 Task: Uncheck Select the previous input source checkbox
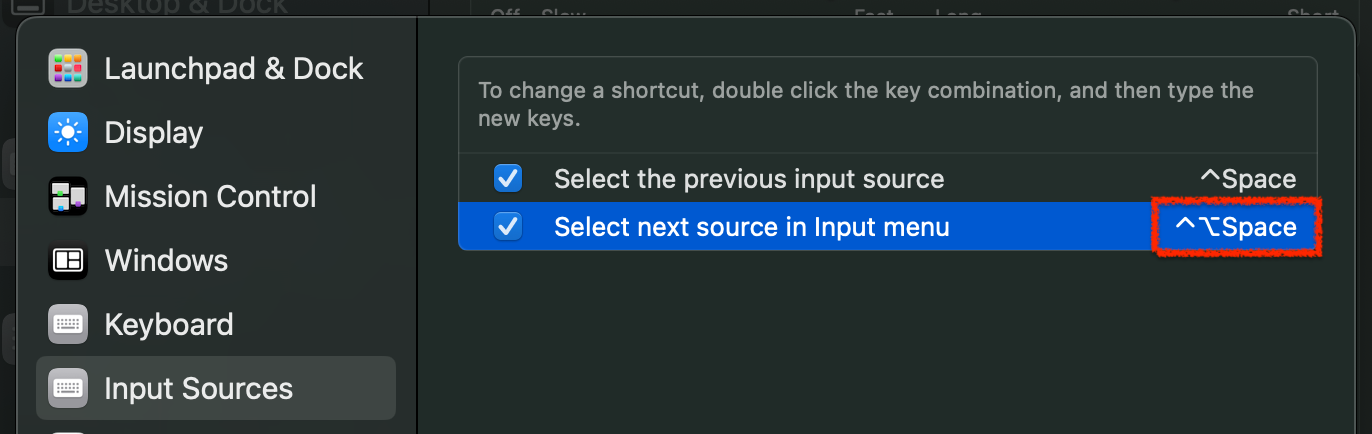coord(508,179)
